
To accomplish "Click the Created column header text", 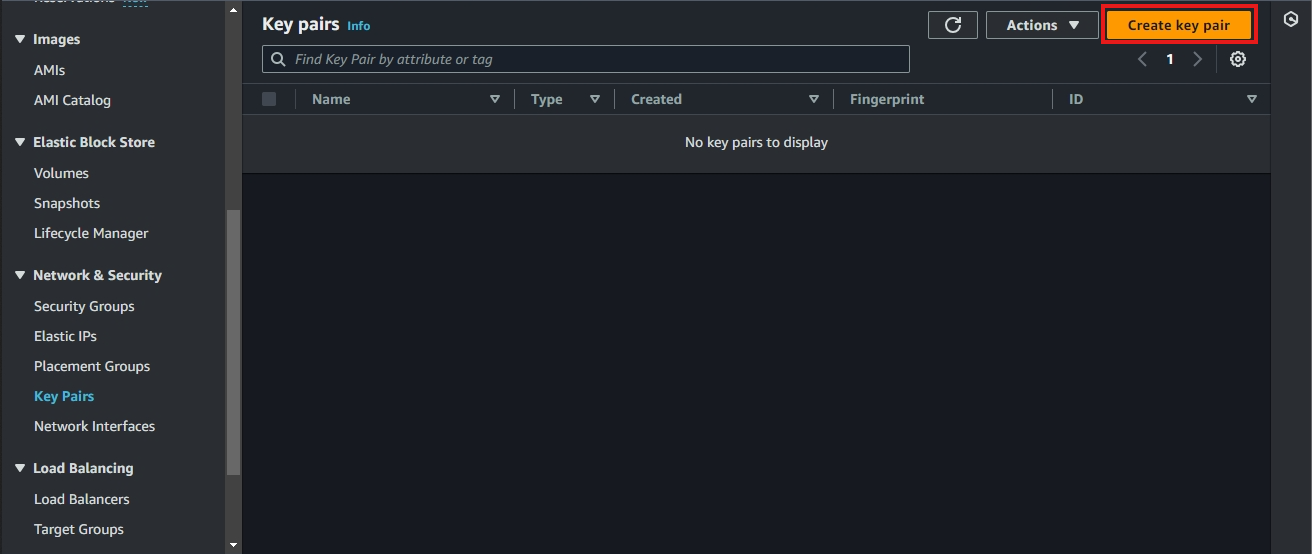I will tap(656, 99).
